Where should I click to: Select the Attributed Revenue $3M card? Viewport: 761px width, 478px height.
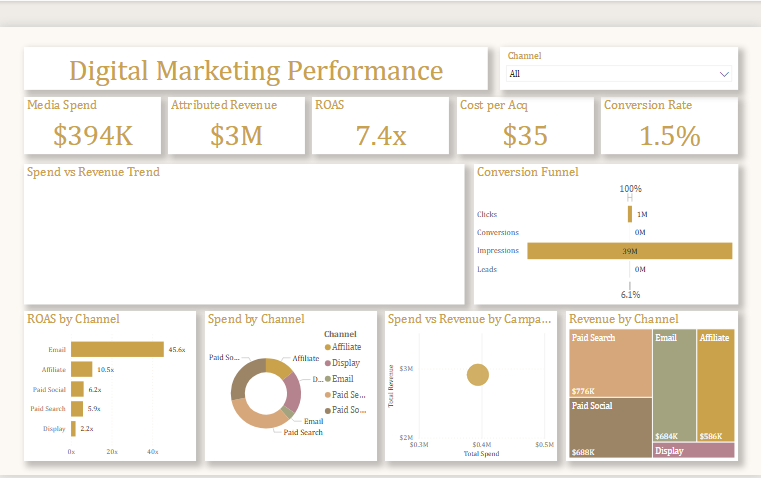pyautogui.click(x=236, y=126)
